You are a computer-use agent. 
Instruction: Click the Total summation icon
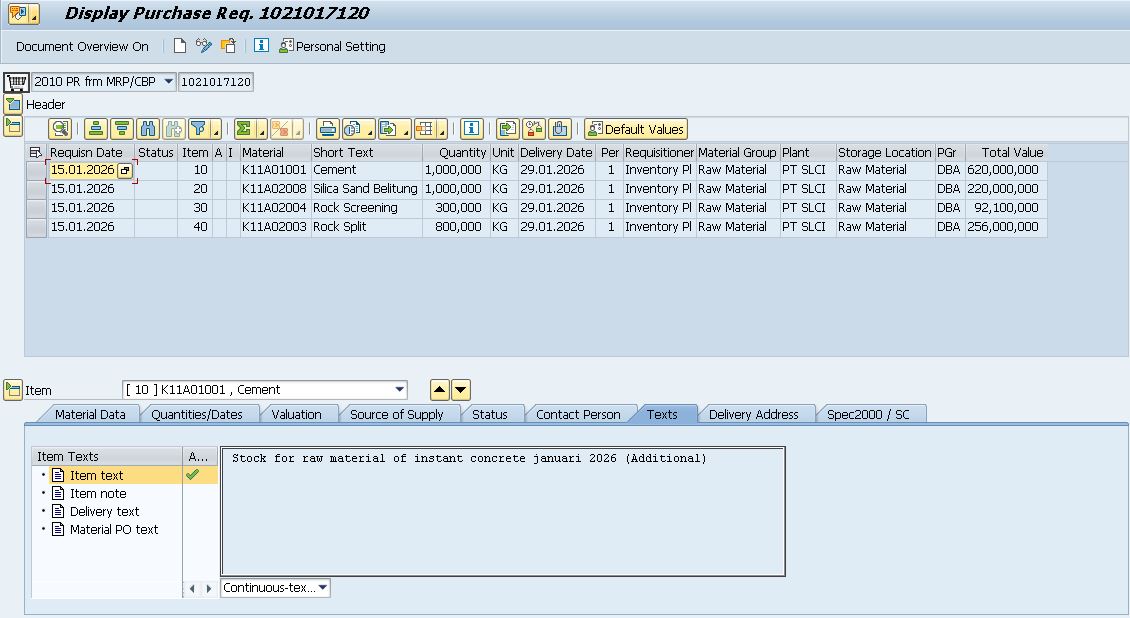[243, 129]
